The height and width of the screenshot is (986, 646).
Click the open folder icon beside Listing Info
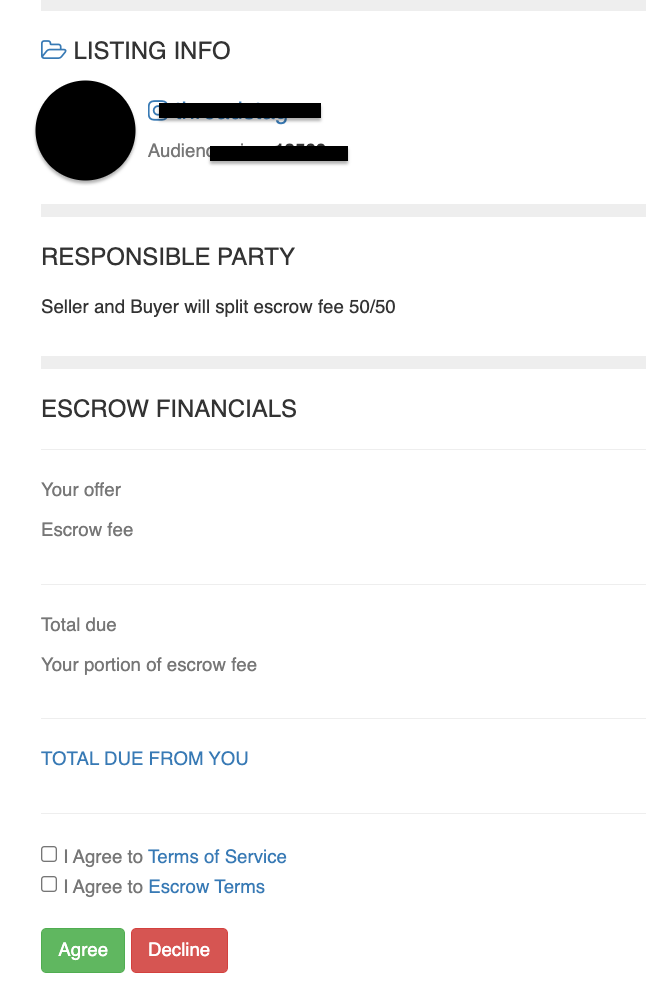(53, 50)
